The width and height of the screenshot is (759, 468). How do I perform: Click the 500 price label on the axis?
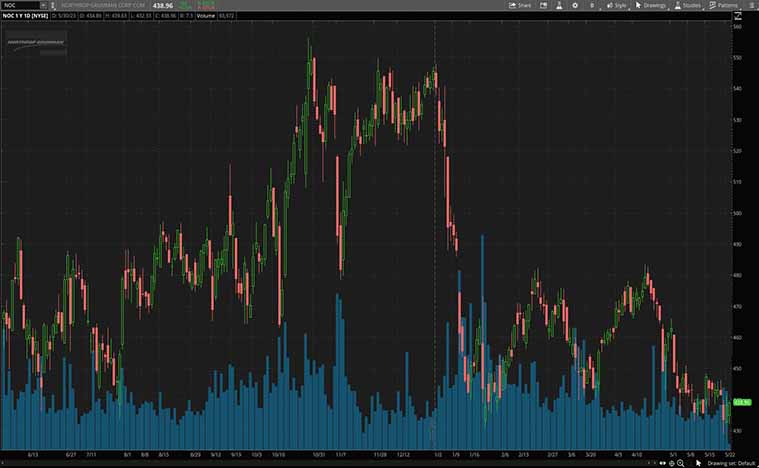tap(738, 213)
